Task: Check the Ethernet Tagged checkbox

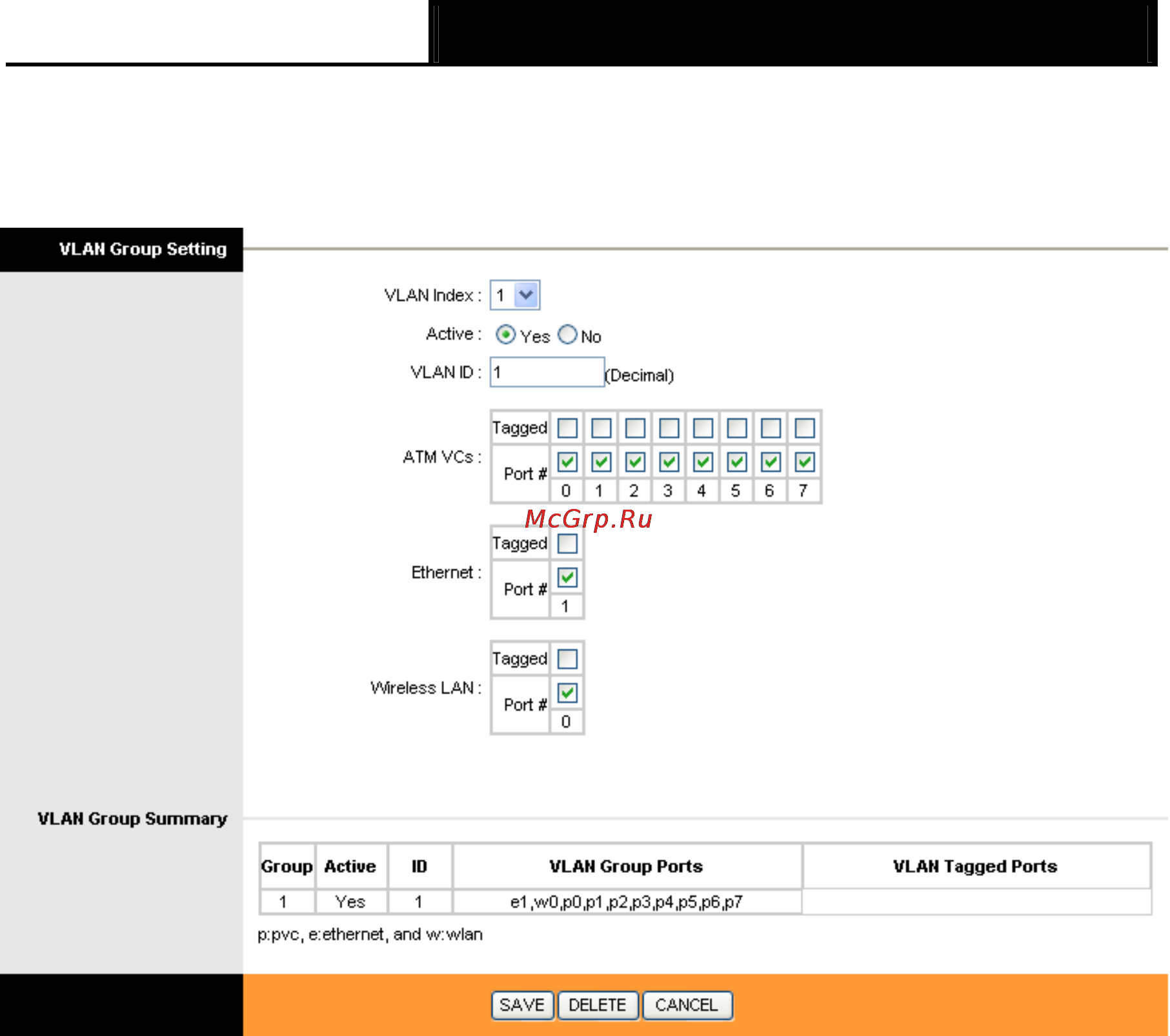Action: 567,543
